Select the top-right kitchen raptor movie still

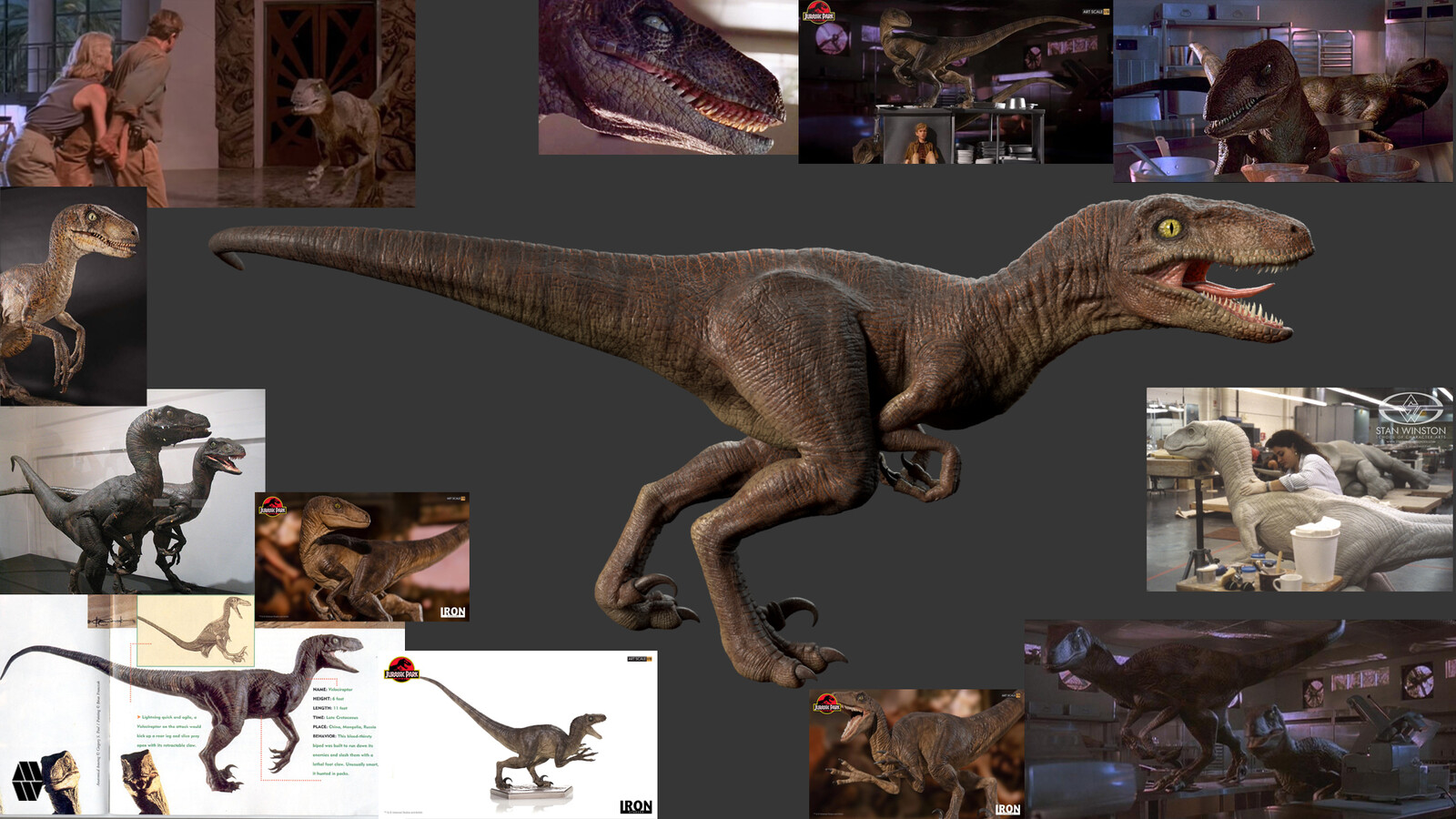click(x=1284, y=91)
